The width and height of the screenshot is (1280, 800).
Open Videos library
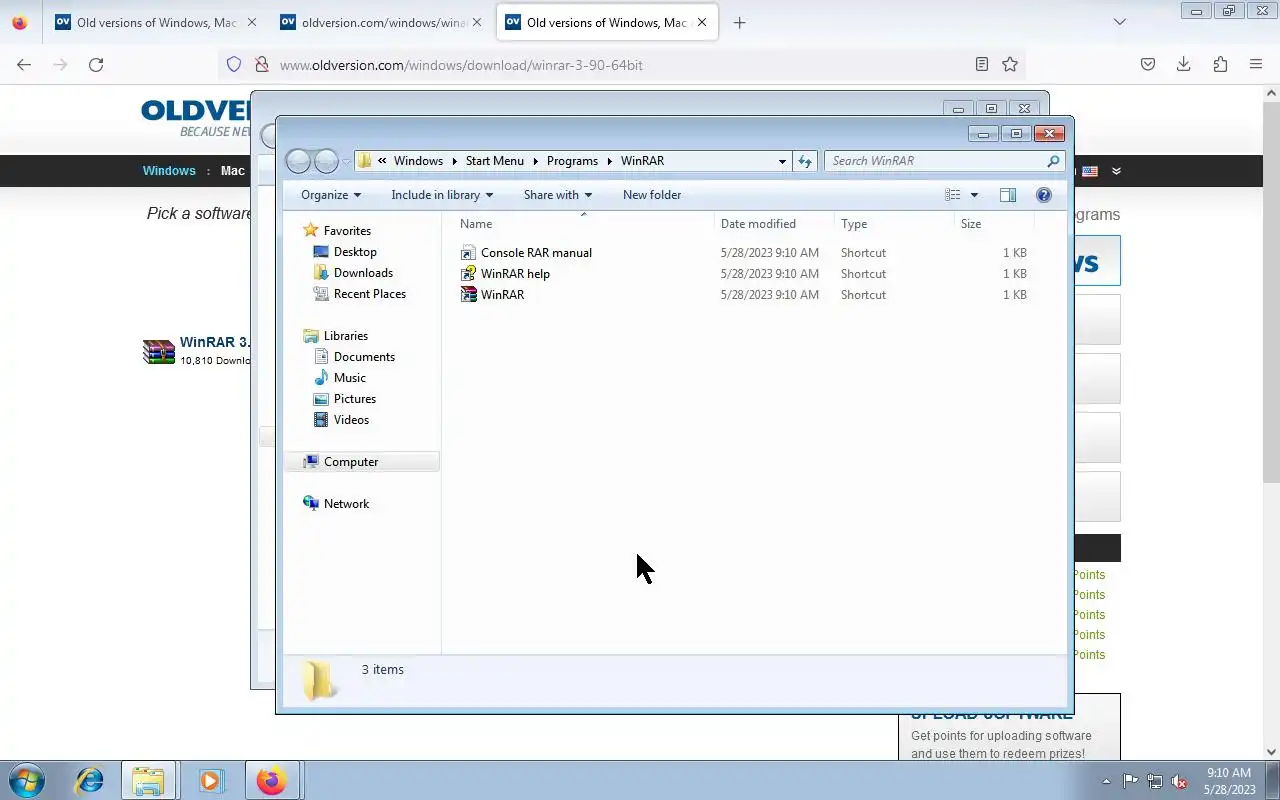pos(351,420)
